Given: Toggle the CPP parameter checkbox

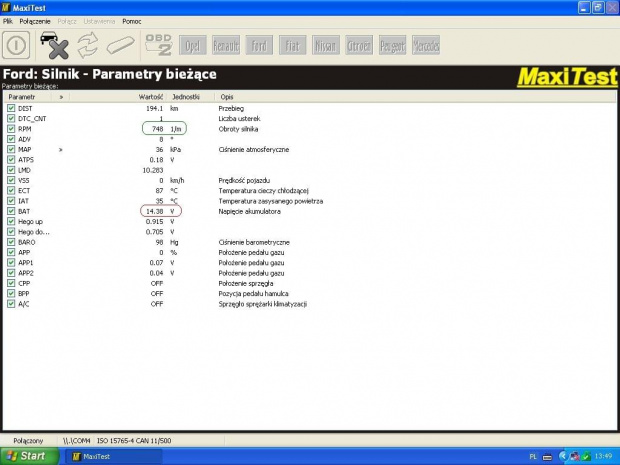Looking at the screenshot, I should tap(11, 283).
